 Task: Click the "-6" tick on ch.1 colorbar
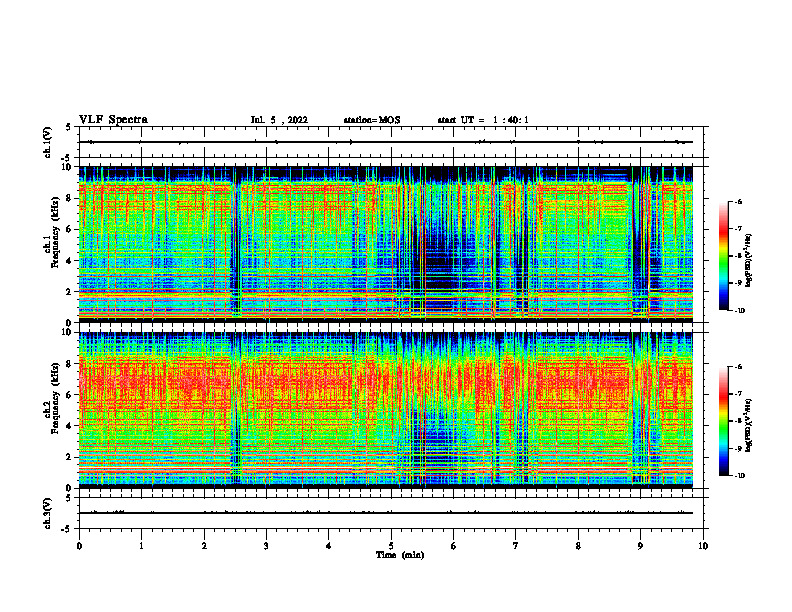[738, 201]
